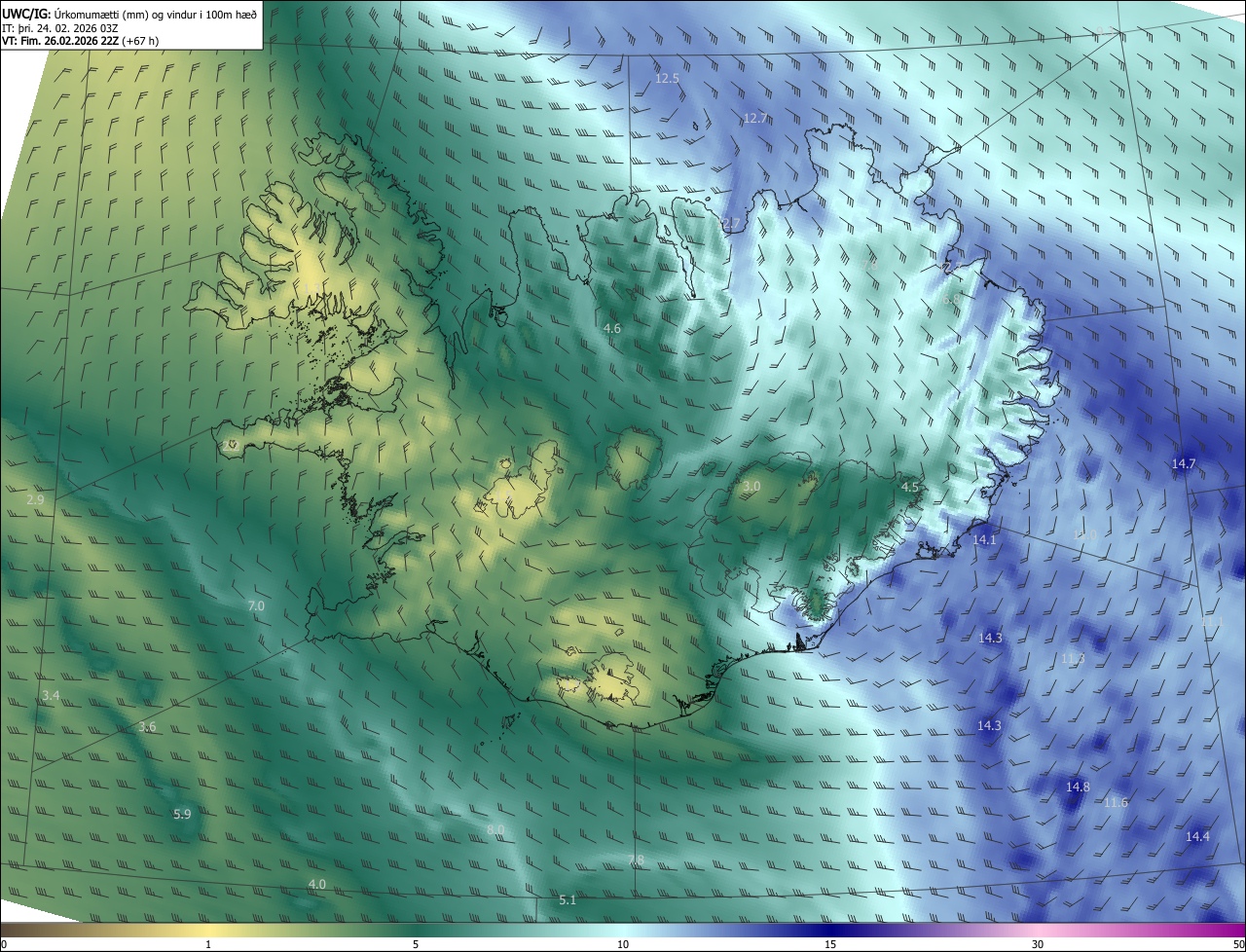Select the 14.7 value off the east coast
Viewport: 1246px width, 952px height.
point(1184,464)
